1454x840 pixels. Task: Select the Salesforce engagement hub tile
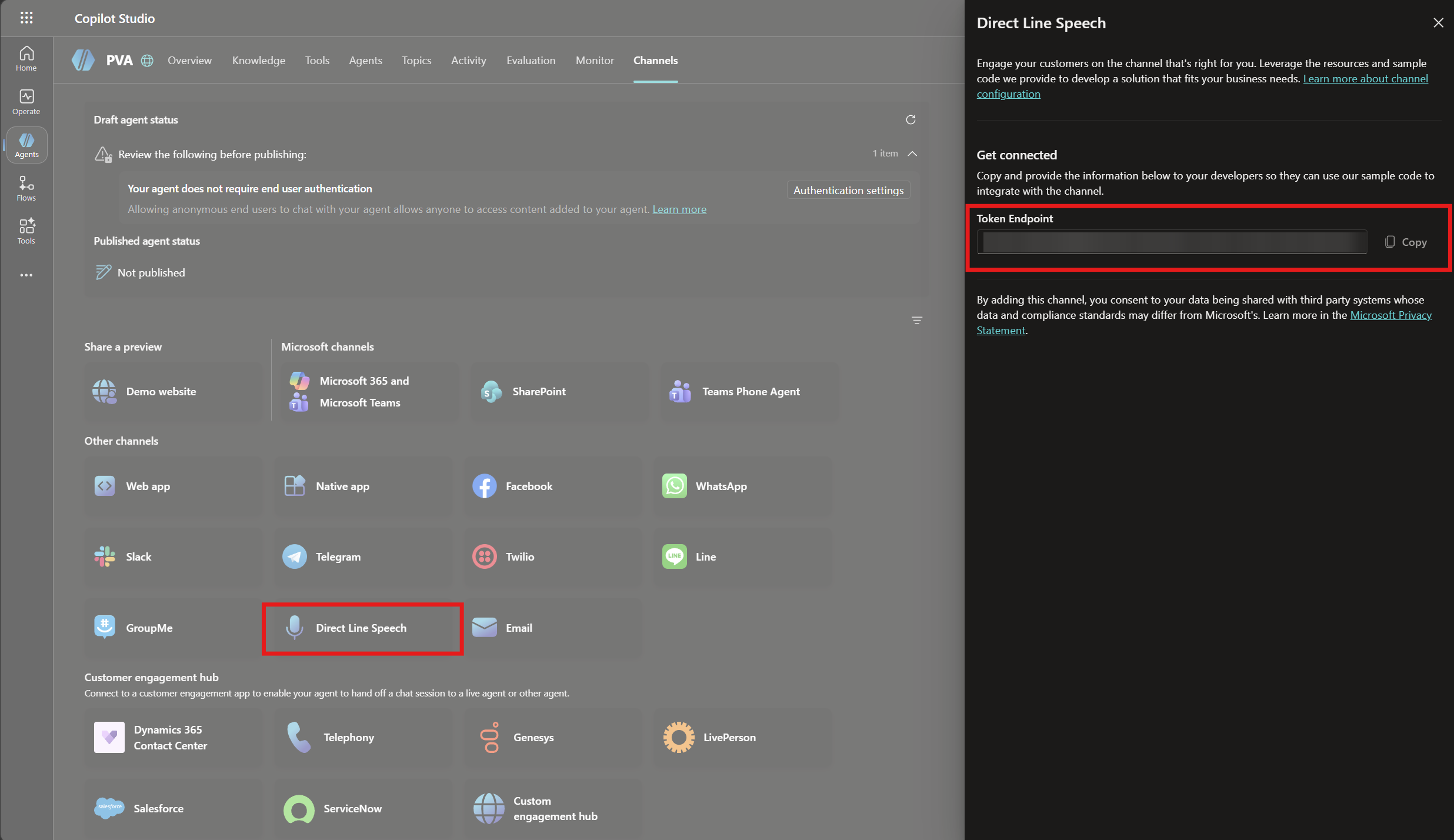pos(174,809)
